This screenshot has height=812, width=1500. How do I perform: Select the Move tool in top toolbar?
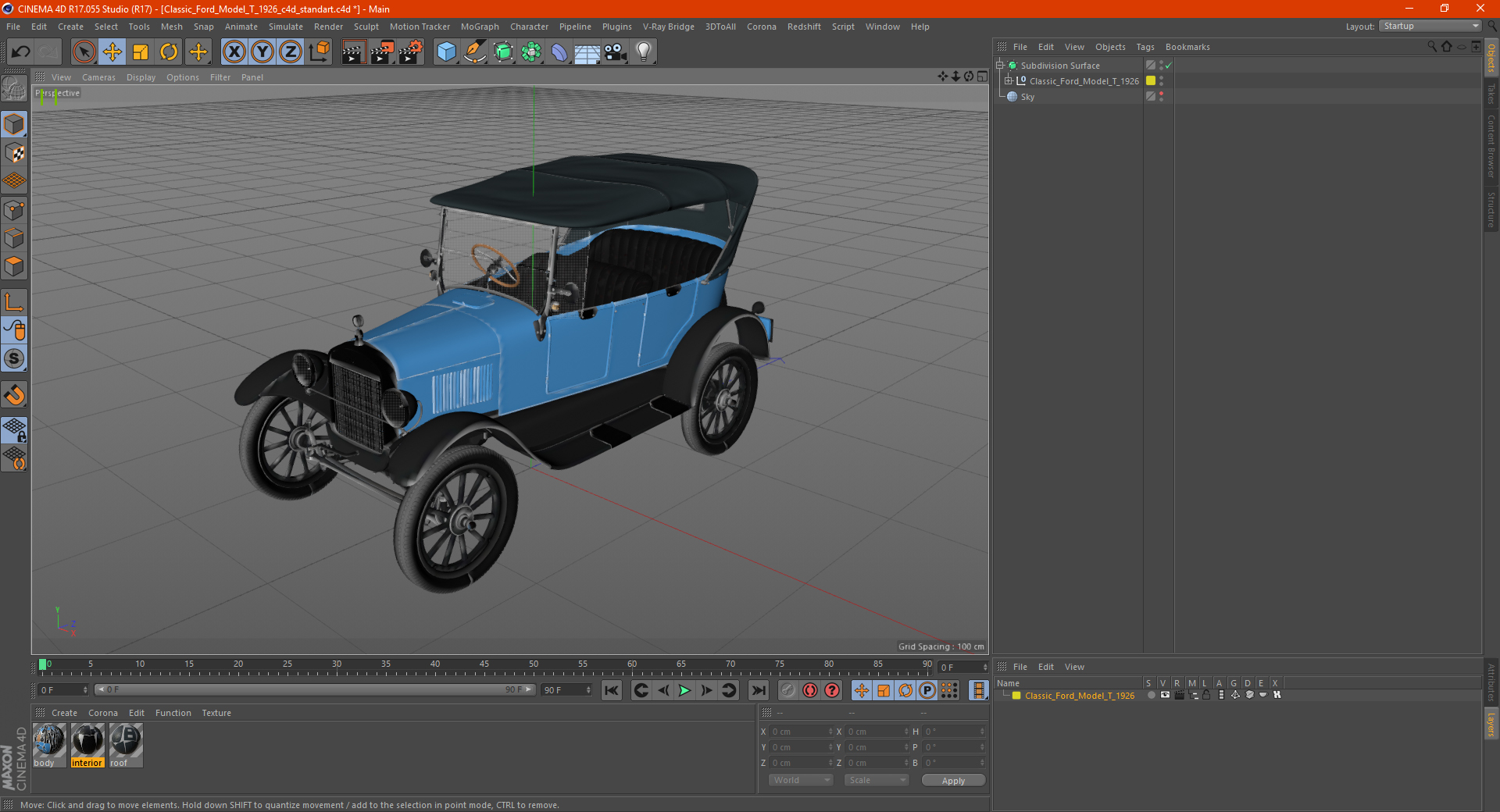[112, 52]
